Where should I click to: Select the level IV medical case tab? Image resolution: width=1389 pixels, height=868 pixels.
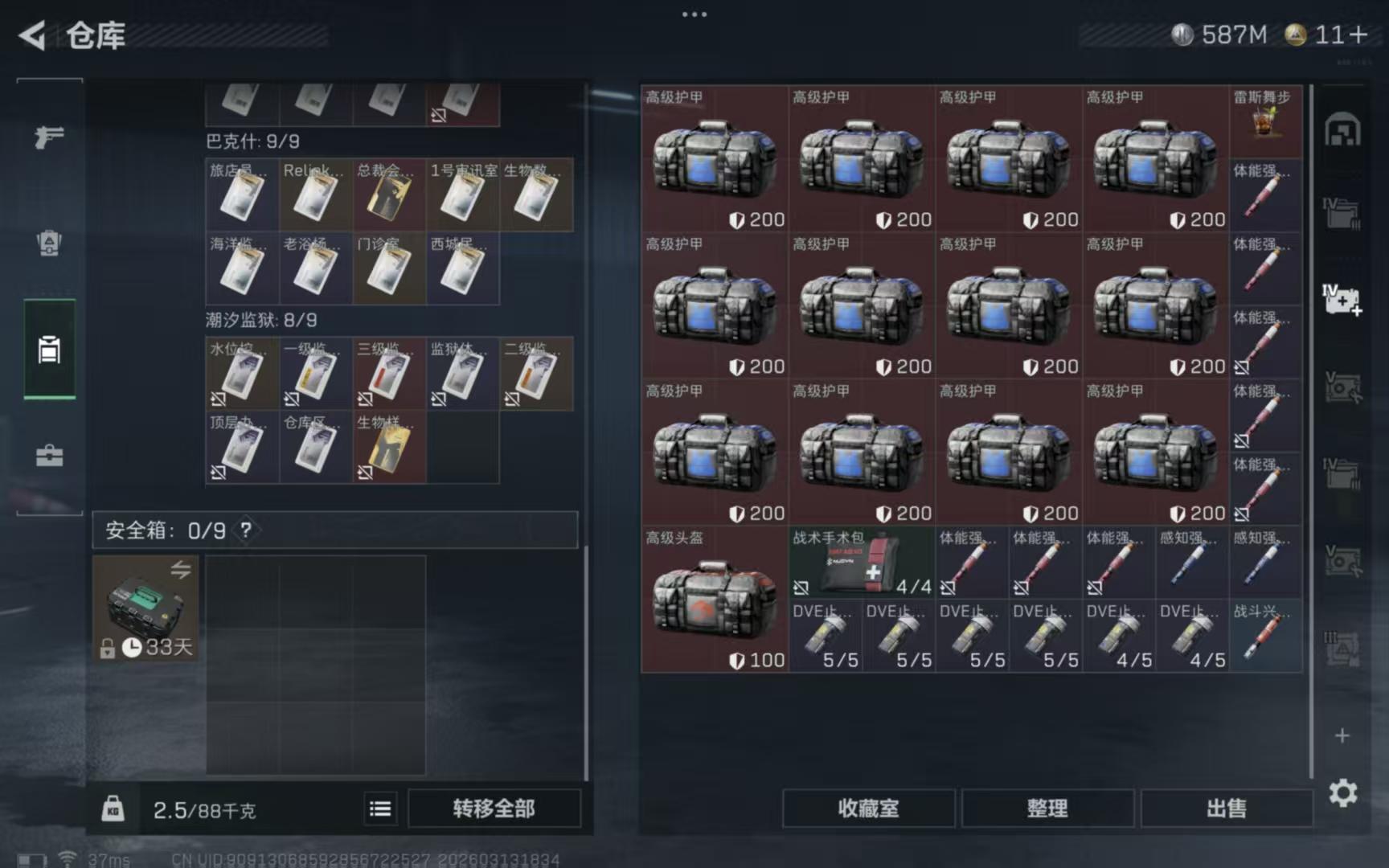pyautogui.click(x=1342, y=299)
